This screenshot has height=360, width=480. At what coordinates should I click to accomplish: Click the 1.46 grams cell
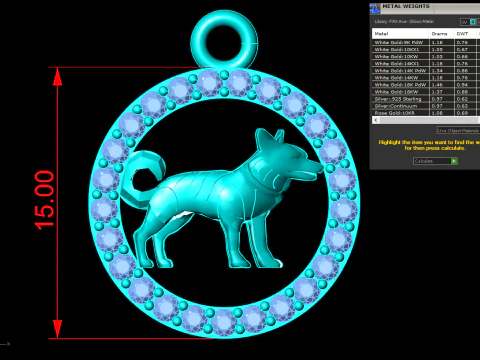pos(441,85)
